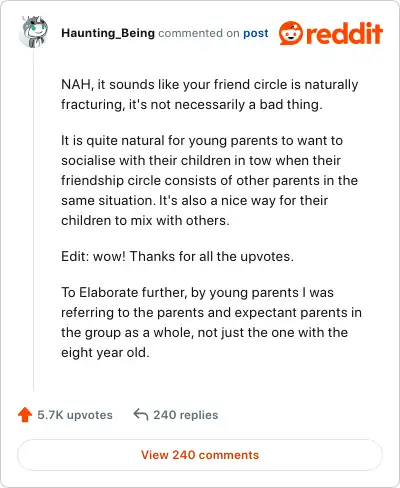The image size is (400, 488).
Task: Click the orange "reddit" wordmark
Action: [344, 33]
